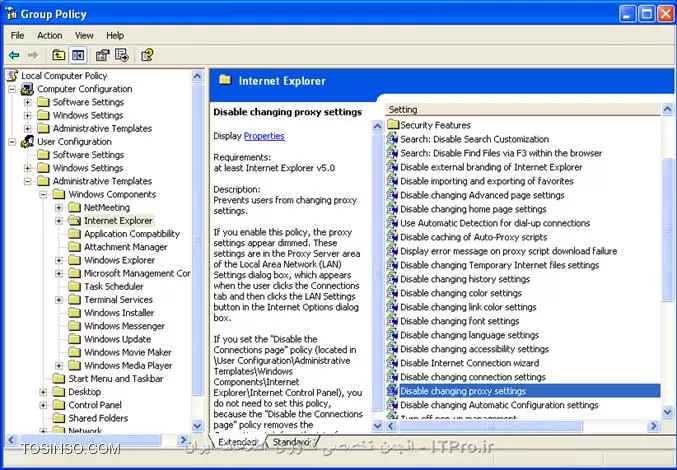Image resolution: width=677 pixels, height=470 pixels.
Task: Open the View menu
Action: (x=84, y=35)
